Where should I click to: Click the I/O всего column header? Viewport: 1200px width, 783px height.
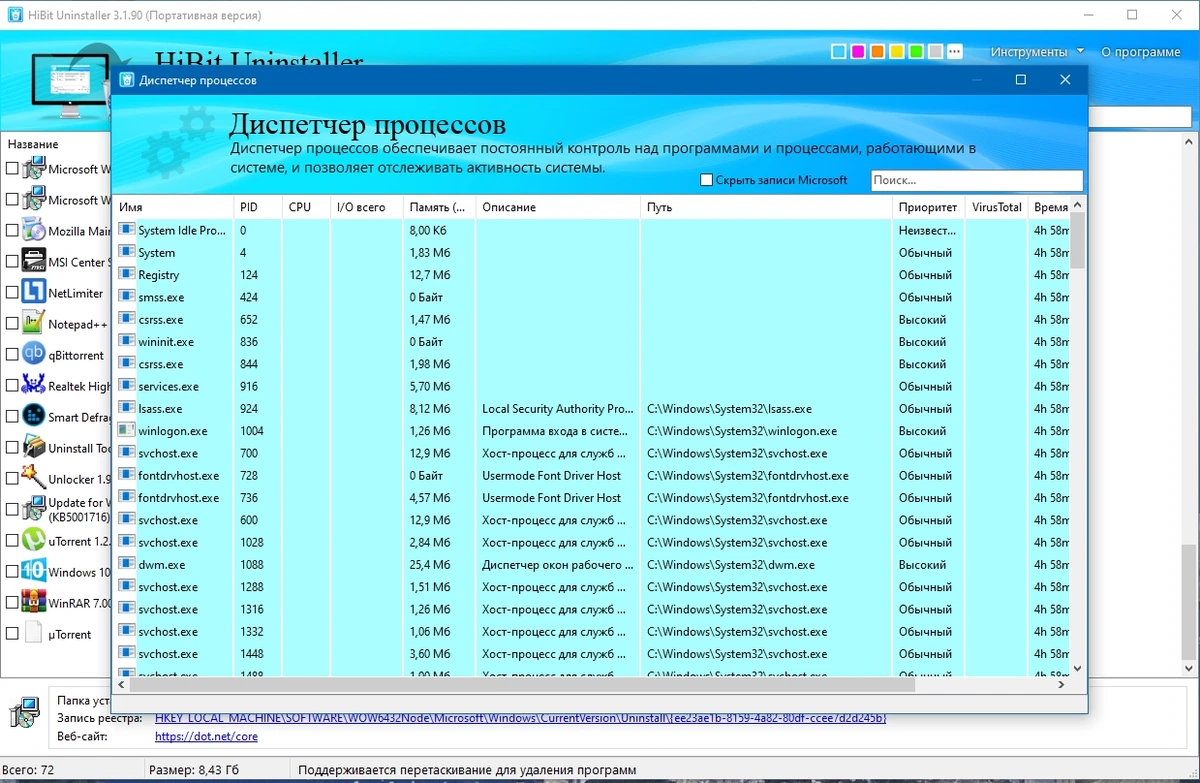367,207
